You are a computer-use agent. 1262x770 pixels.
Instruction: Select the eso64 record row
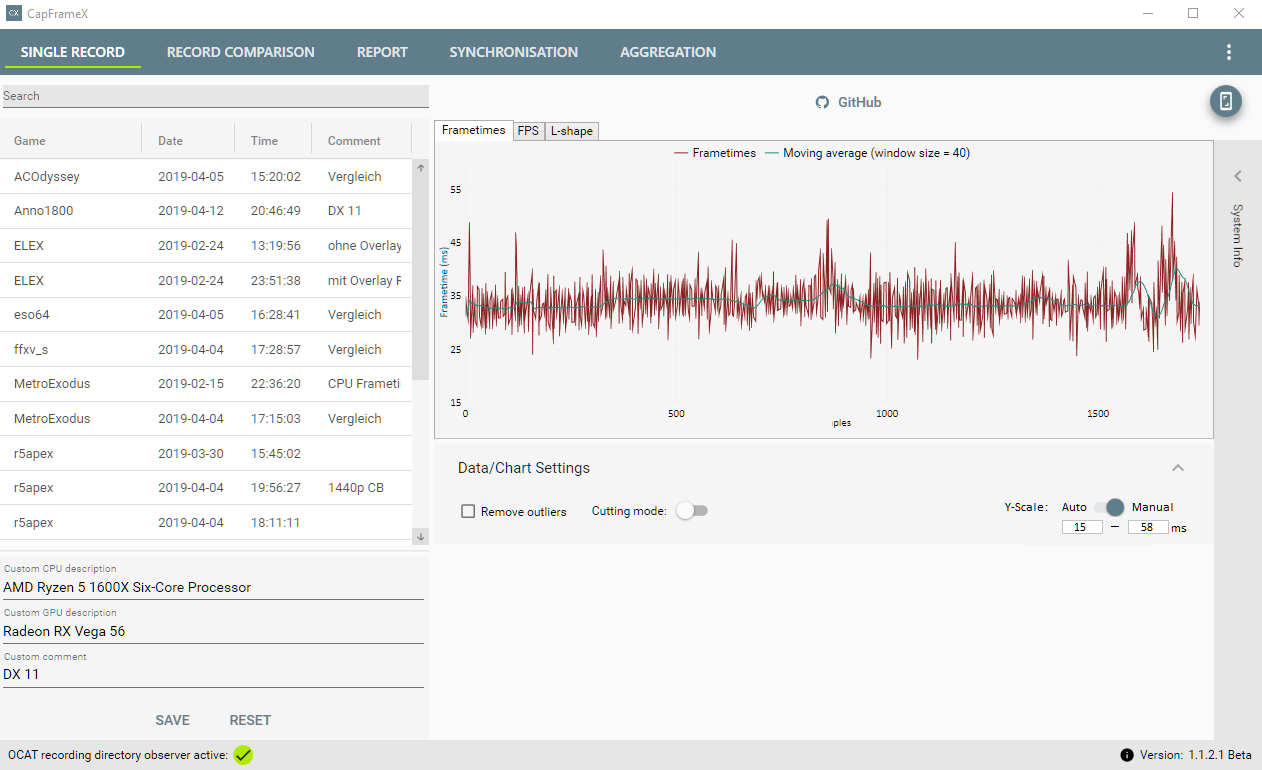(206, 315)
